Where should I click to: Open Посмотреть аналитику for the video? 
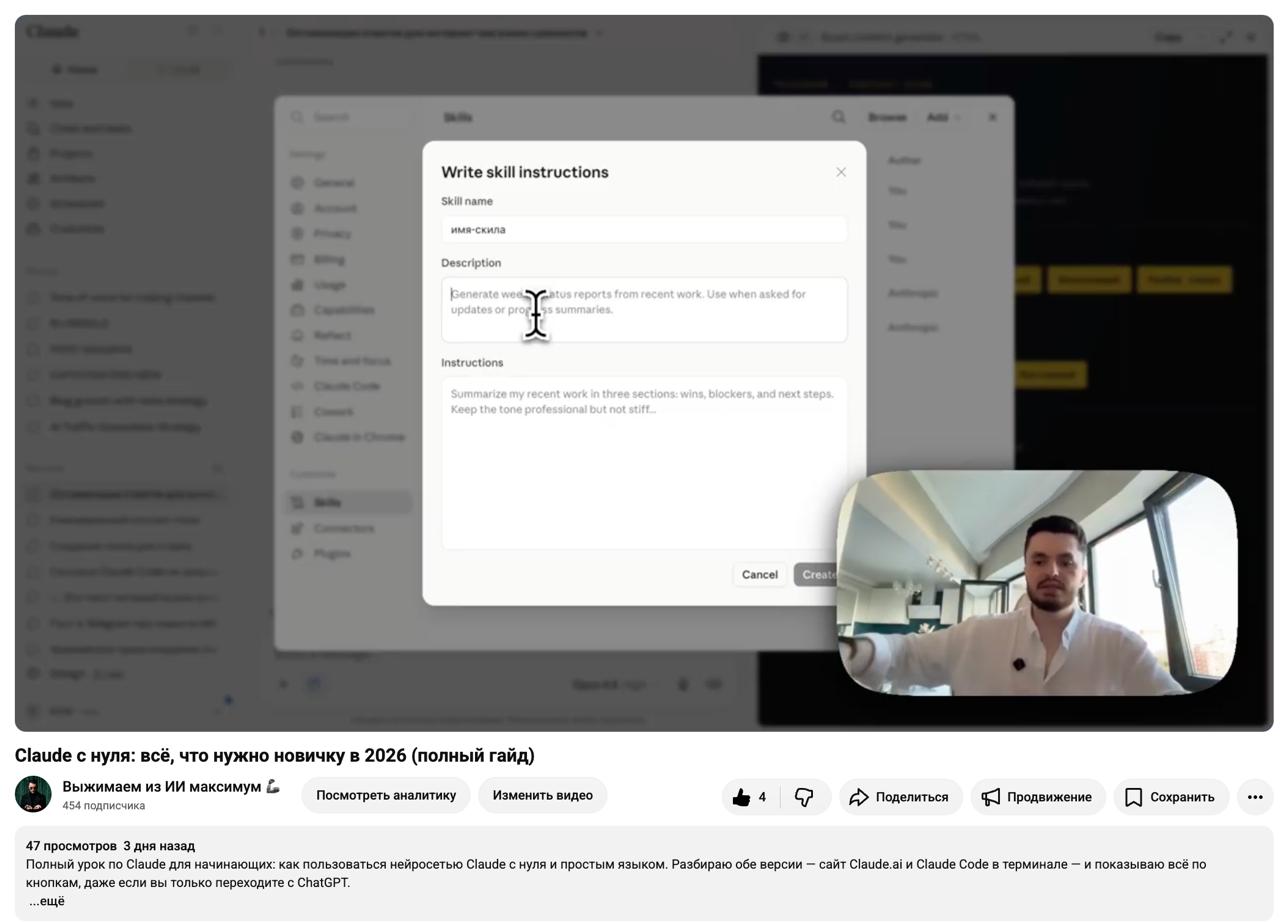tap(386, 795)
